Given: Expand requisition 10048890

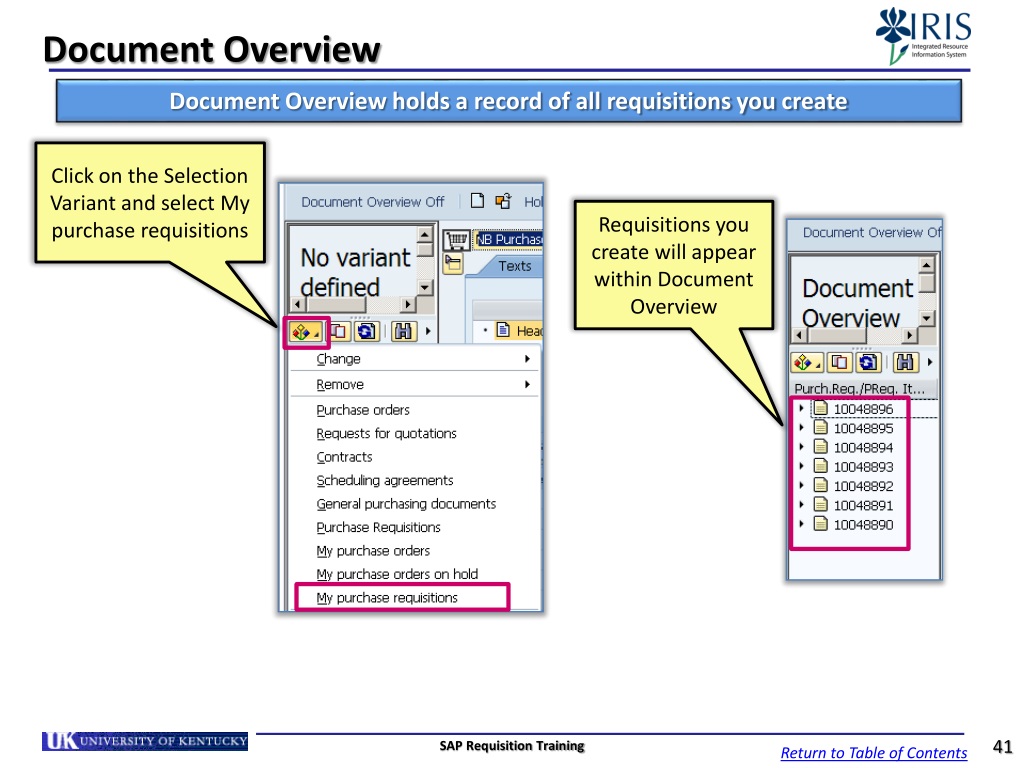Looking at the screenshot, I should (x=801, y=524).
